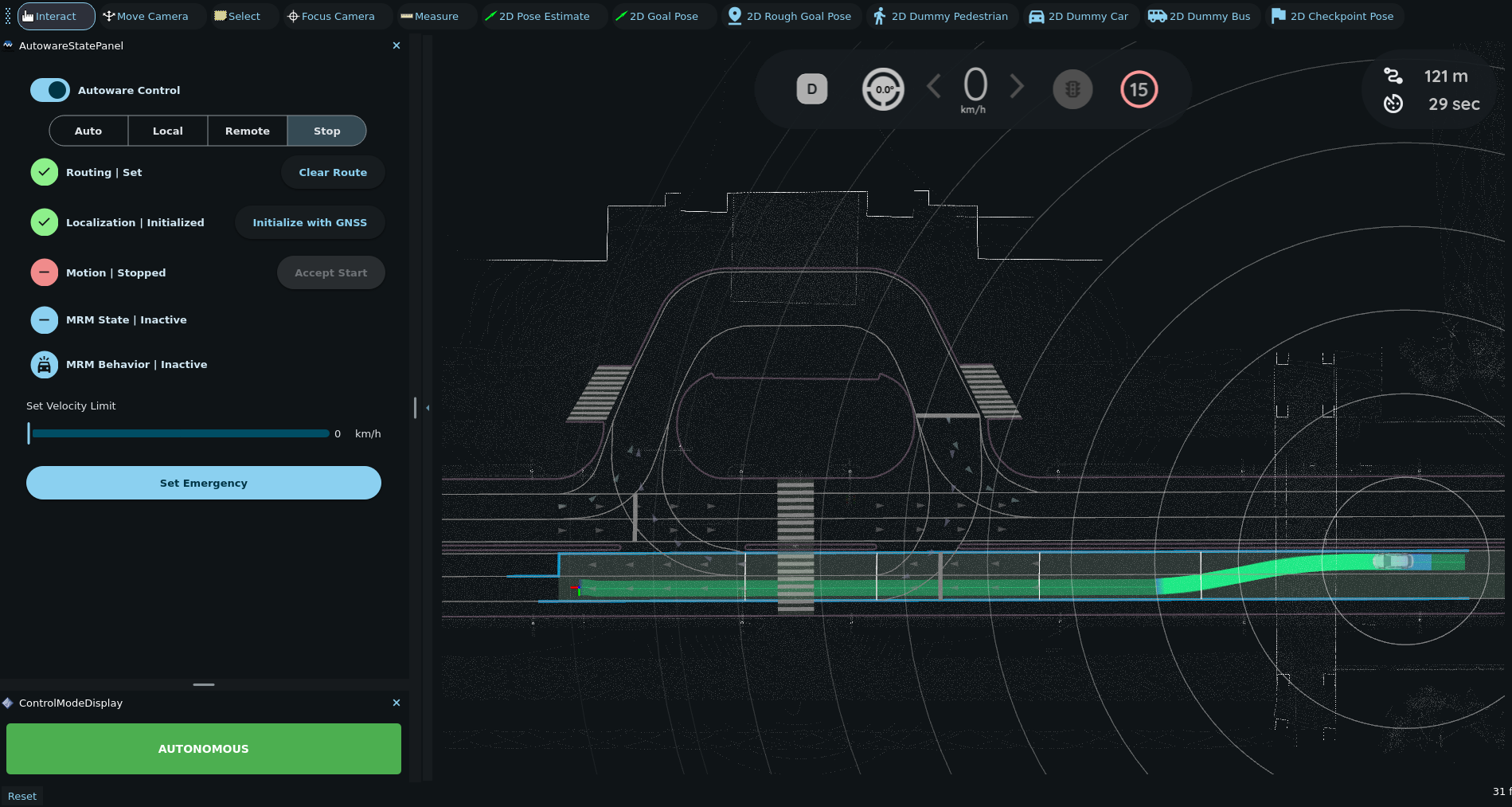1512x807 pixels.
Task: Switch operation mode to Local
Action: coord(168,131)
